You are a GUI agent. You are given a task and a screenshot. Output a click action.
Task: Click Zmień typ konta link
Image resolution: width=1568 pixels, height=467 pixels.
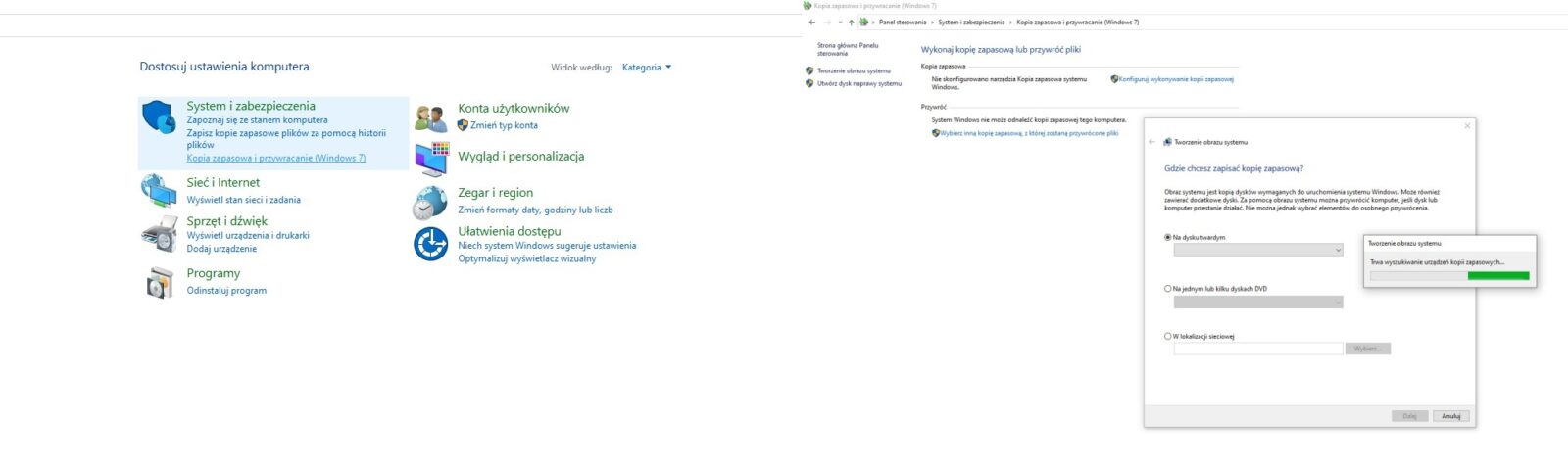pyautogui.click(x=504, y=125)
